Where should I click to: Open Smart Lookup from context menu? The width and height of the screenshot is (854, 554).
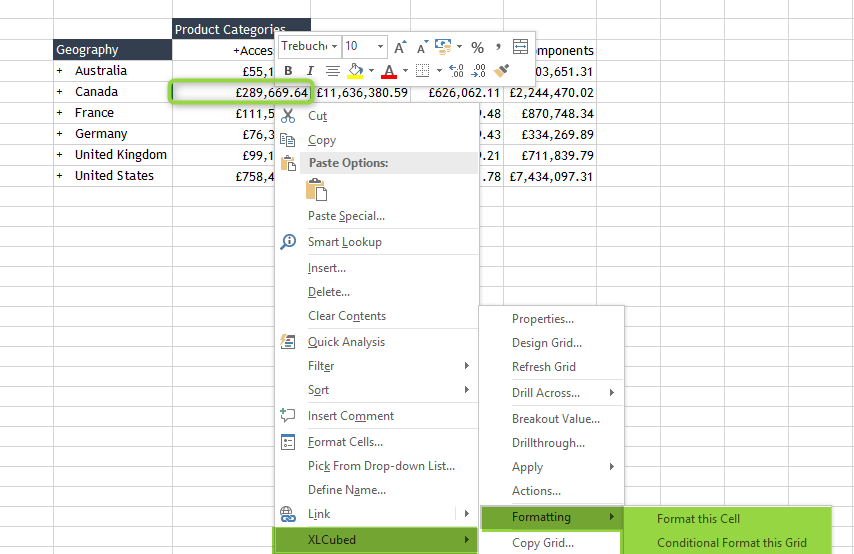344,242
